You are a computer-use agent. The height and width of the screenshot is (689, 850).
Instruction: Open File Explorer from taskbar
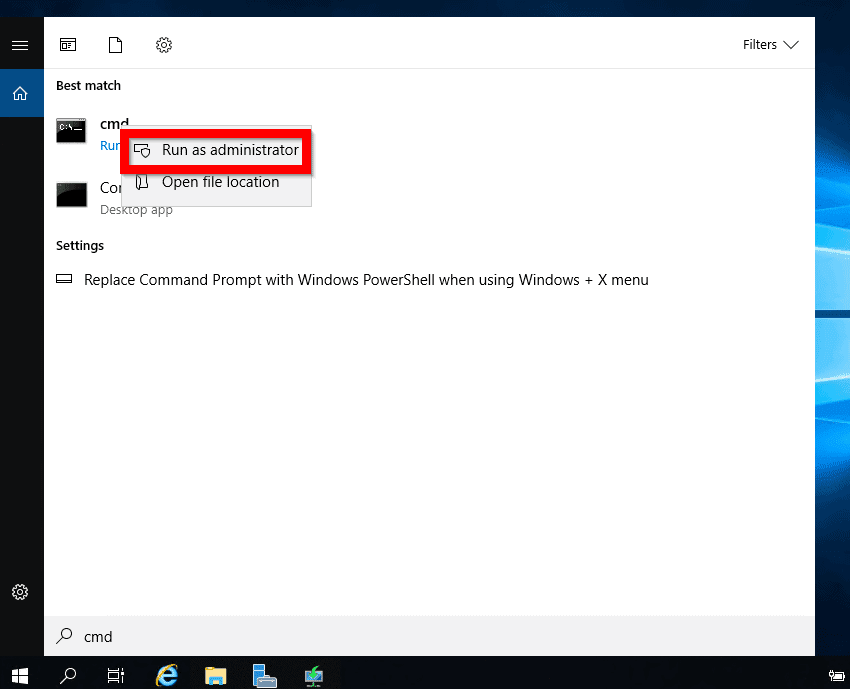(x=215, y=676)
